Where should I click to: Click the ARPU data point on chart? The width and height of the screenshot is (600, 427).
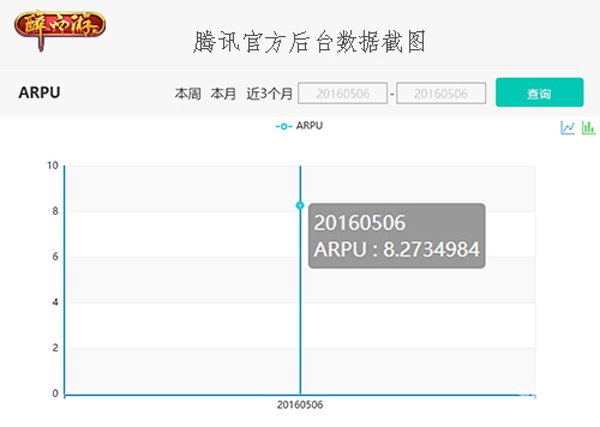point(300,205)
